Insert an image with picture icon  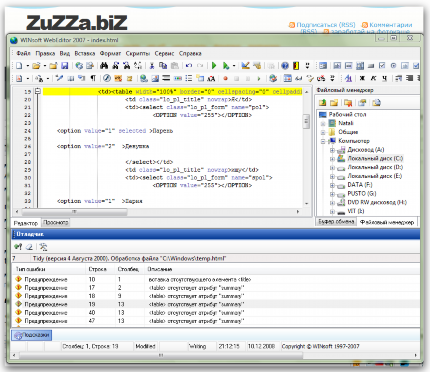[155, 78]
